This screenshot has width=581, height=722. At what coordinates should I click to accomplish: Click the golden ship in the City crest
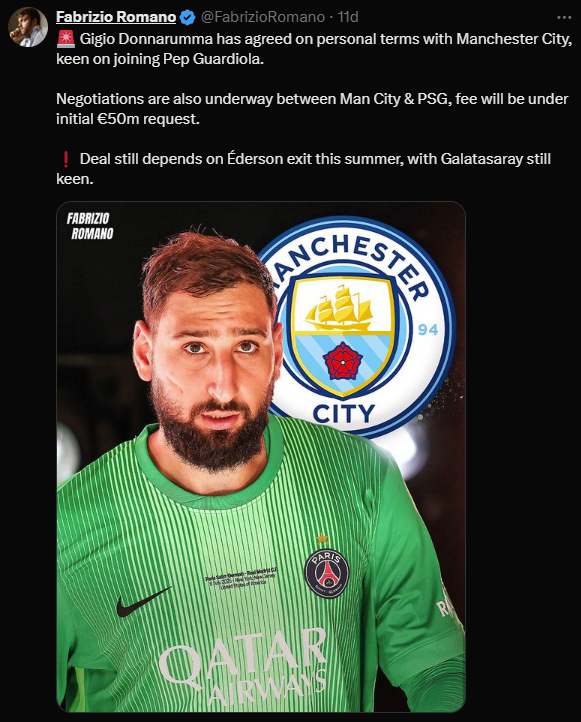click(339, 309)
